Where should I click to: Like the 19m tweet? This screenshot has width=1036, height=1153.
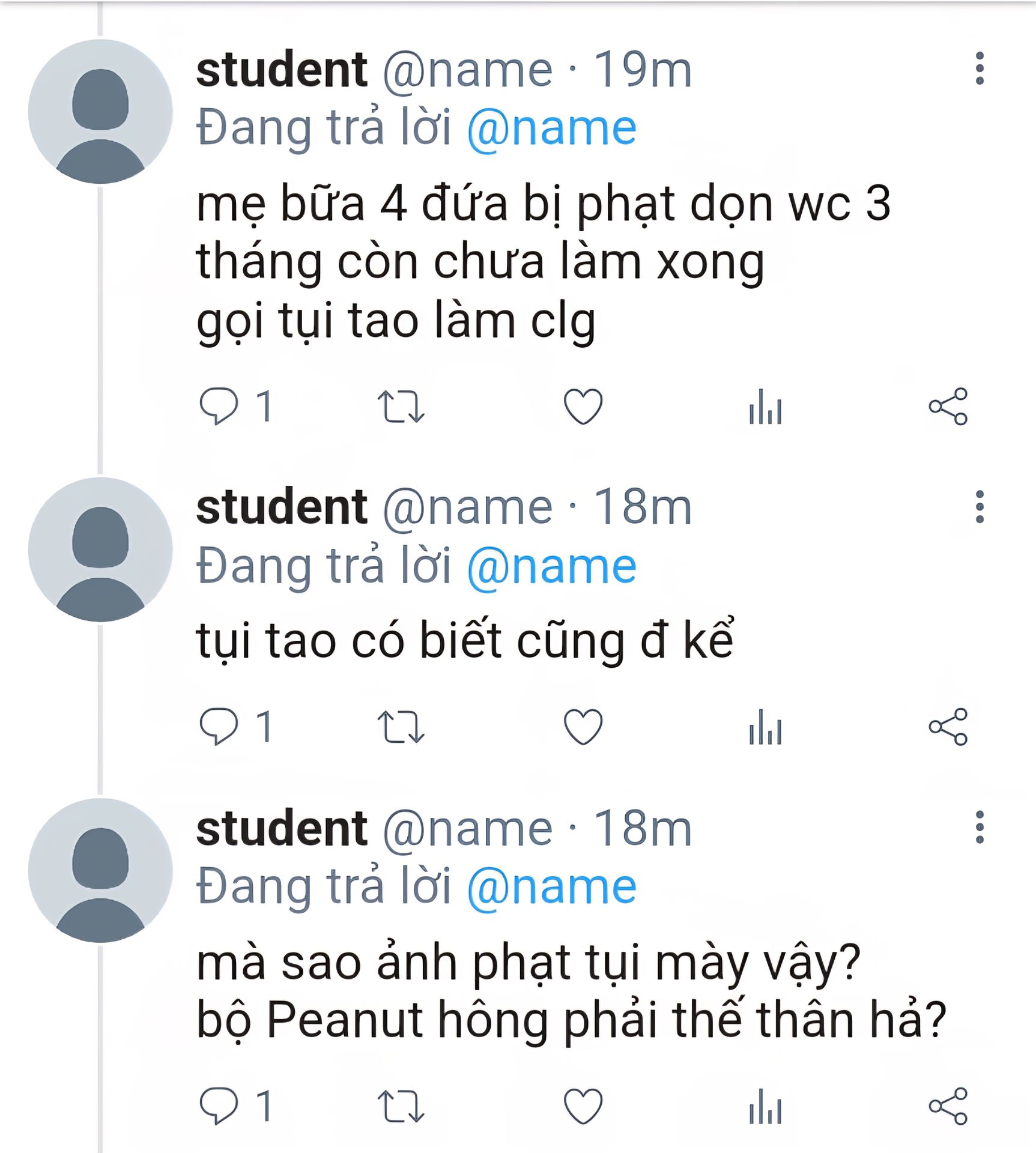(x=583, y=407)
